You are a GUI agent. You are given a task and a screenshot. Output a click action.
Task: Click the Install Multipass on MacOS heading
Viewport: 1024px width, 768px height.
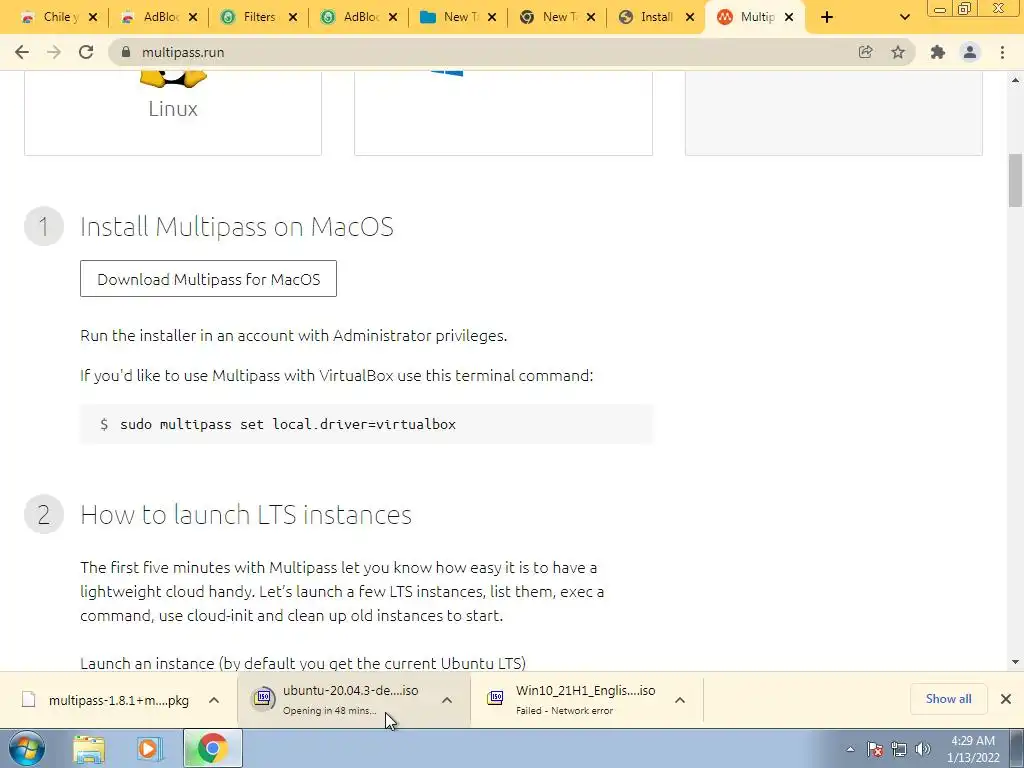tap(236, 227)
